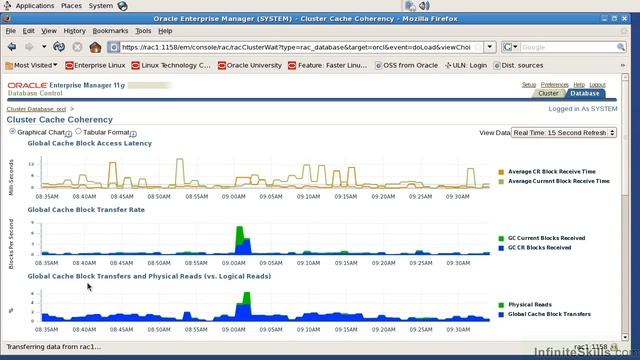
Task: Go back with the Firefox back arrow
Action: pyautogui.click(x=12, y=47)
